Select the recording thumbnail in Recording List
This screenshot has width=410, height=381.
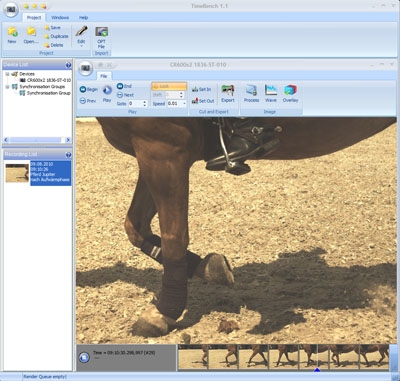click(x=17, y=173)
